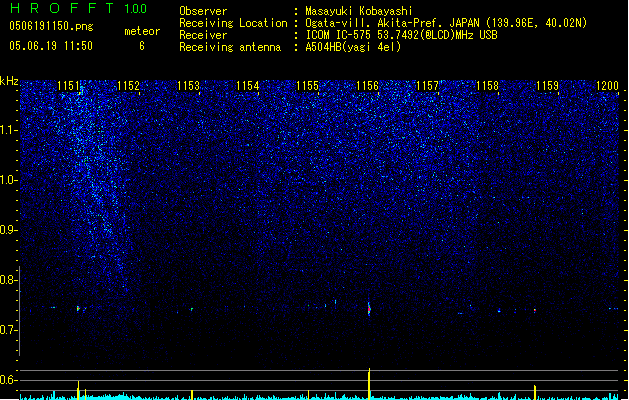The image size is (629, 400).
Task: Click the yellow intensity spike near 1159
Action: click(535, 392)
